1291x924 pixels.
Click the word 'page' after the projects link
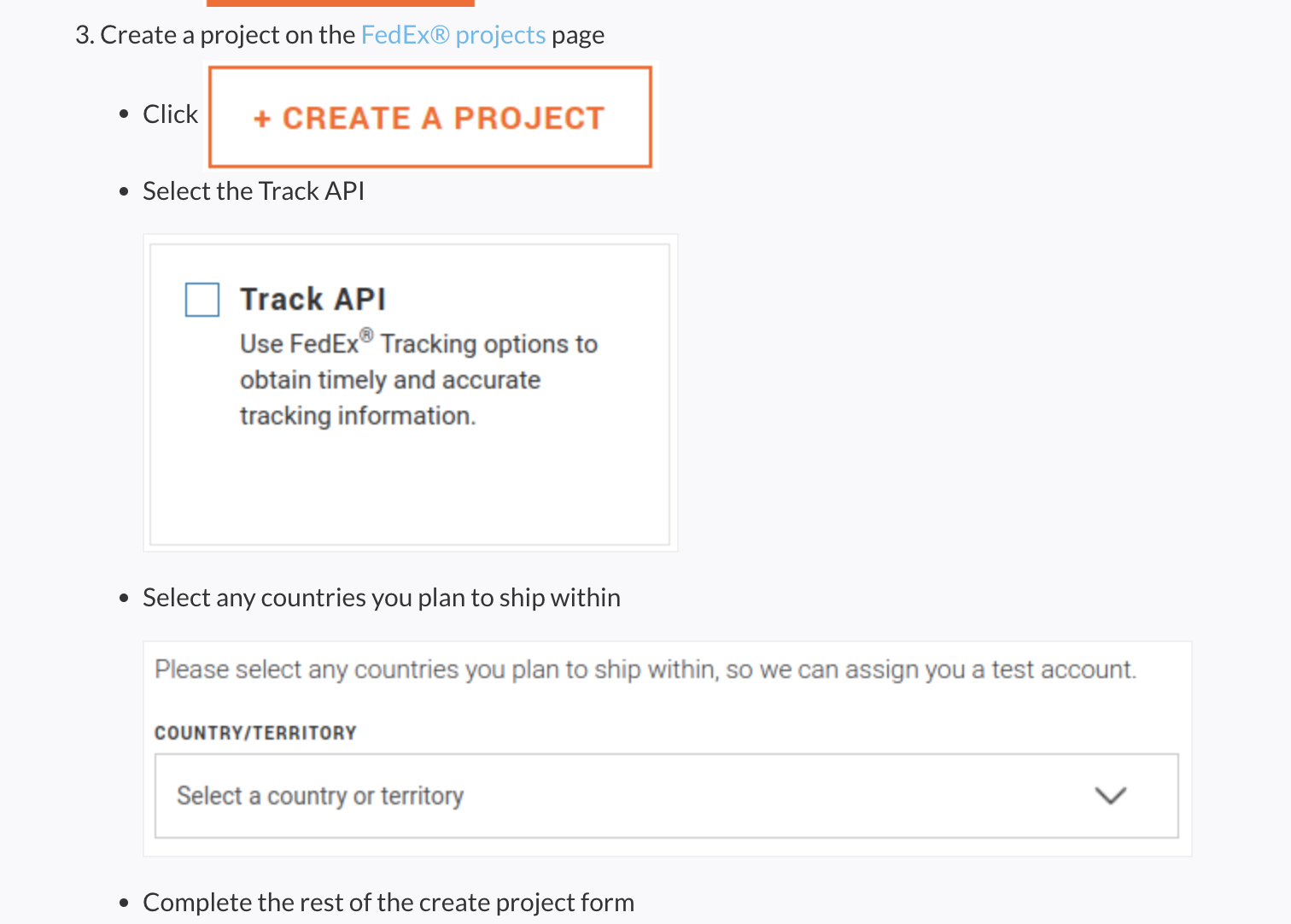(578, 35)
